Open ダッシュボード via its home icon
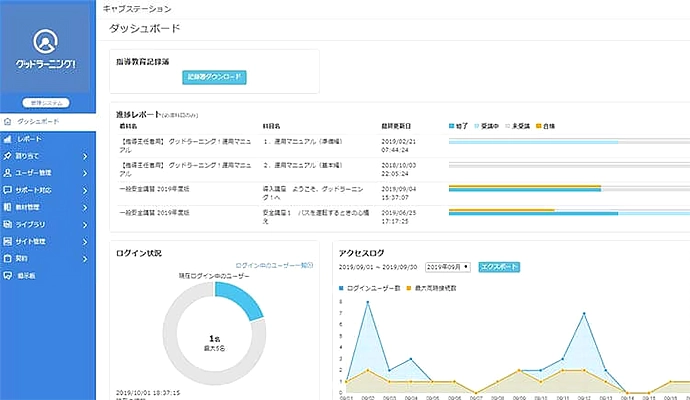This screenshot has height=400, width=690. [9, 122]
